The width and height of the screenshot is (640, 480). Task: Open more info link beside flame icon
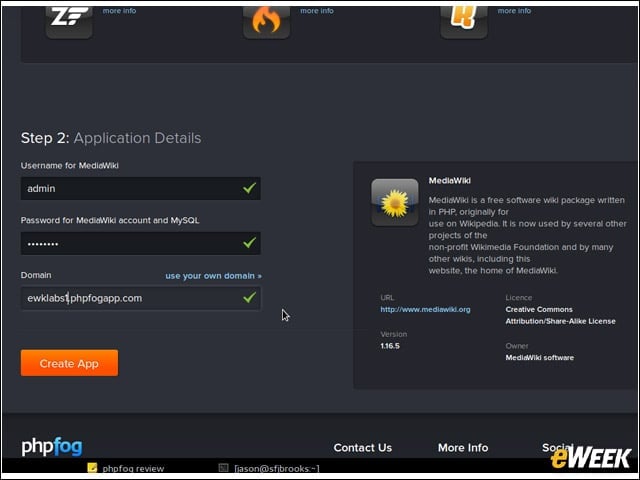click(x=317, y=11)
